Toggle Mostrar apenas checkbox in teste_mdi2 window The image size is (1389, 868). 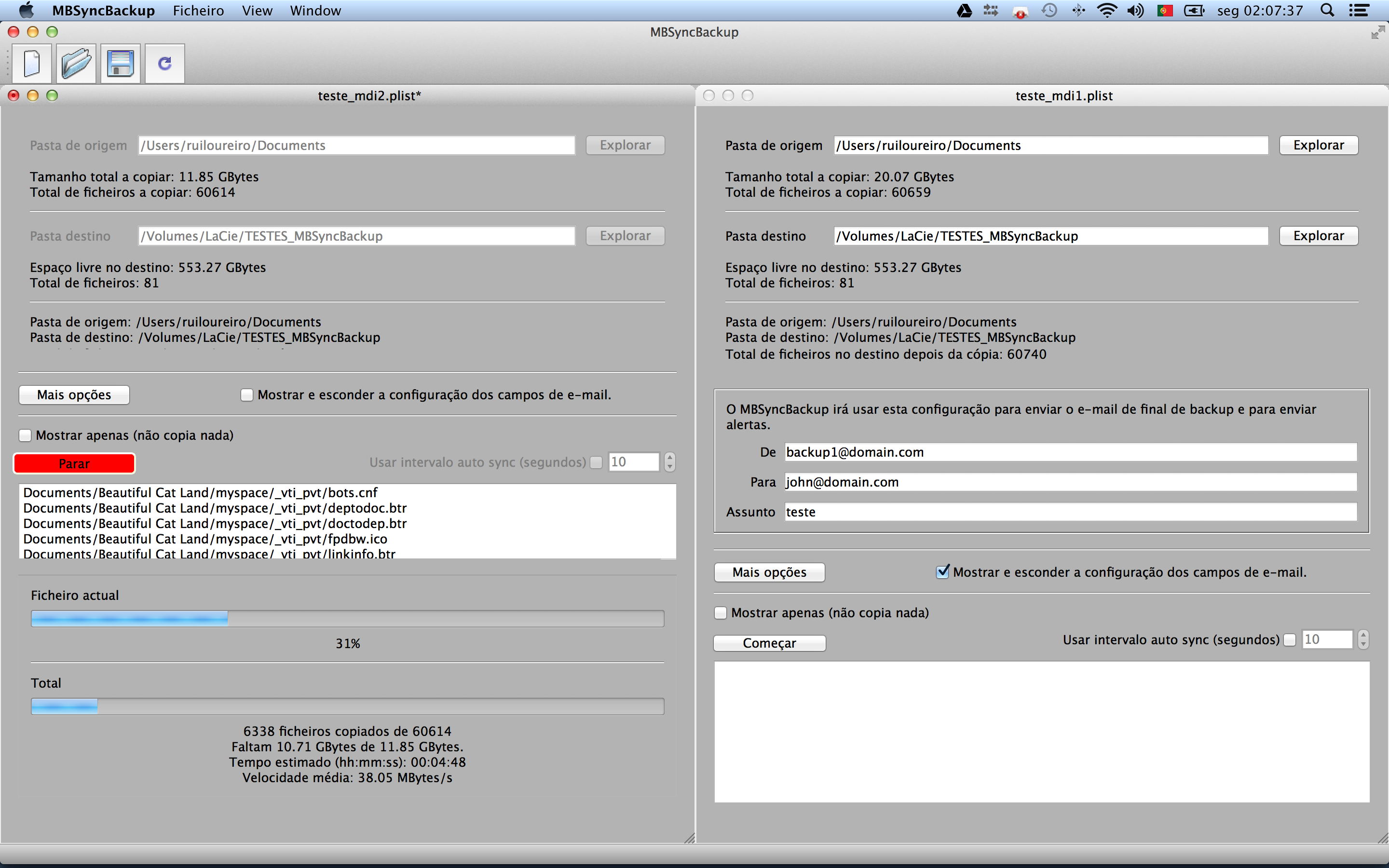tap(25, 436)
